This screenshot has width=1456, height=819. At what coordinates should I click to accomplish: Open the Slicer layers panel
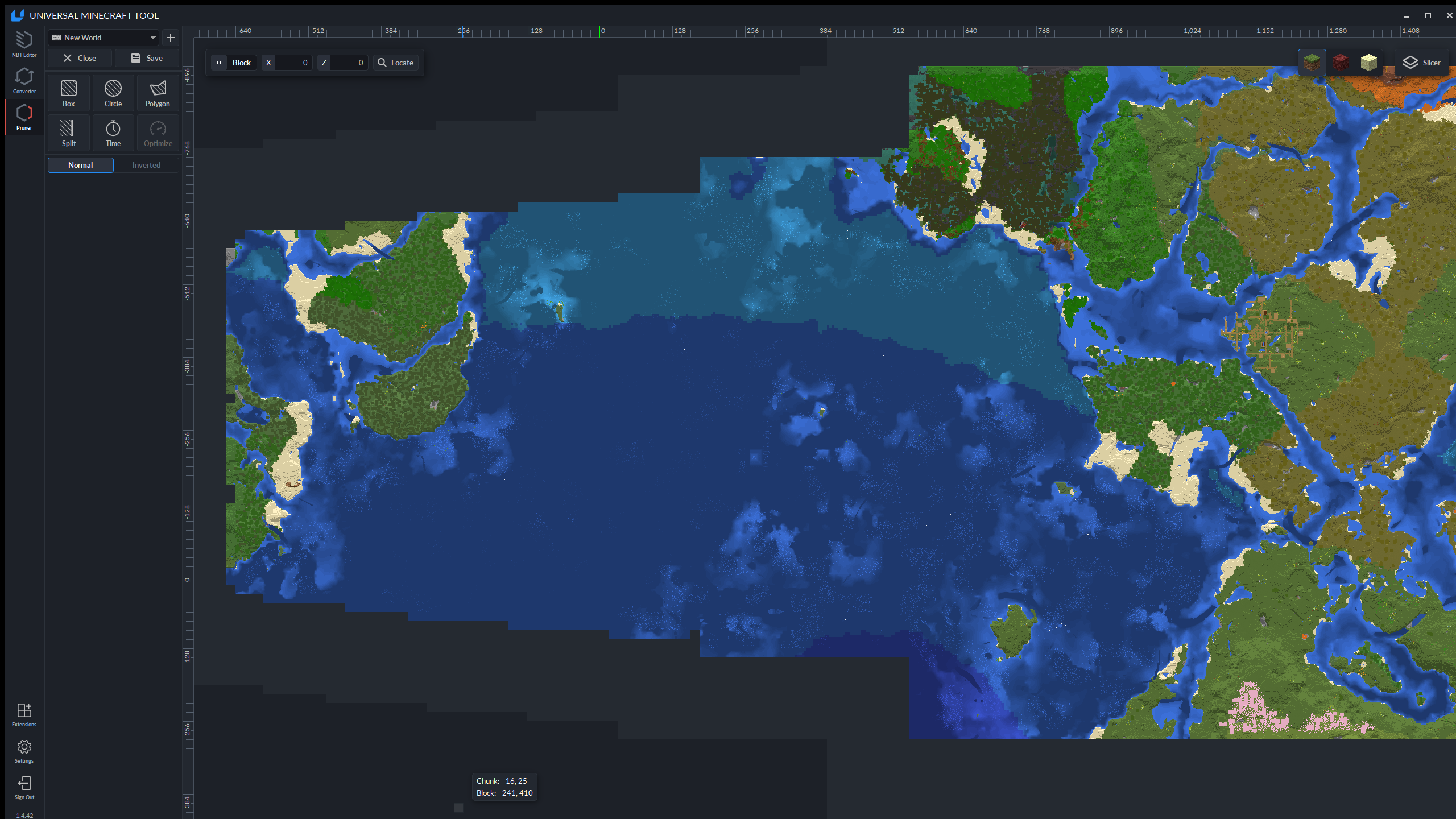coord(1421,63)
